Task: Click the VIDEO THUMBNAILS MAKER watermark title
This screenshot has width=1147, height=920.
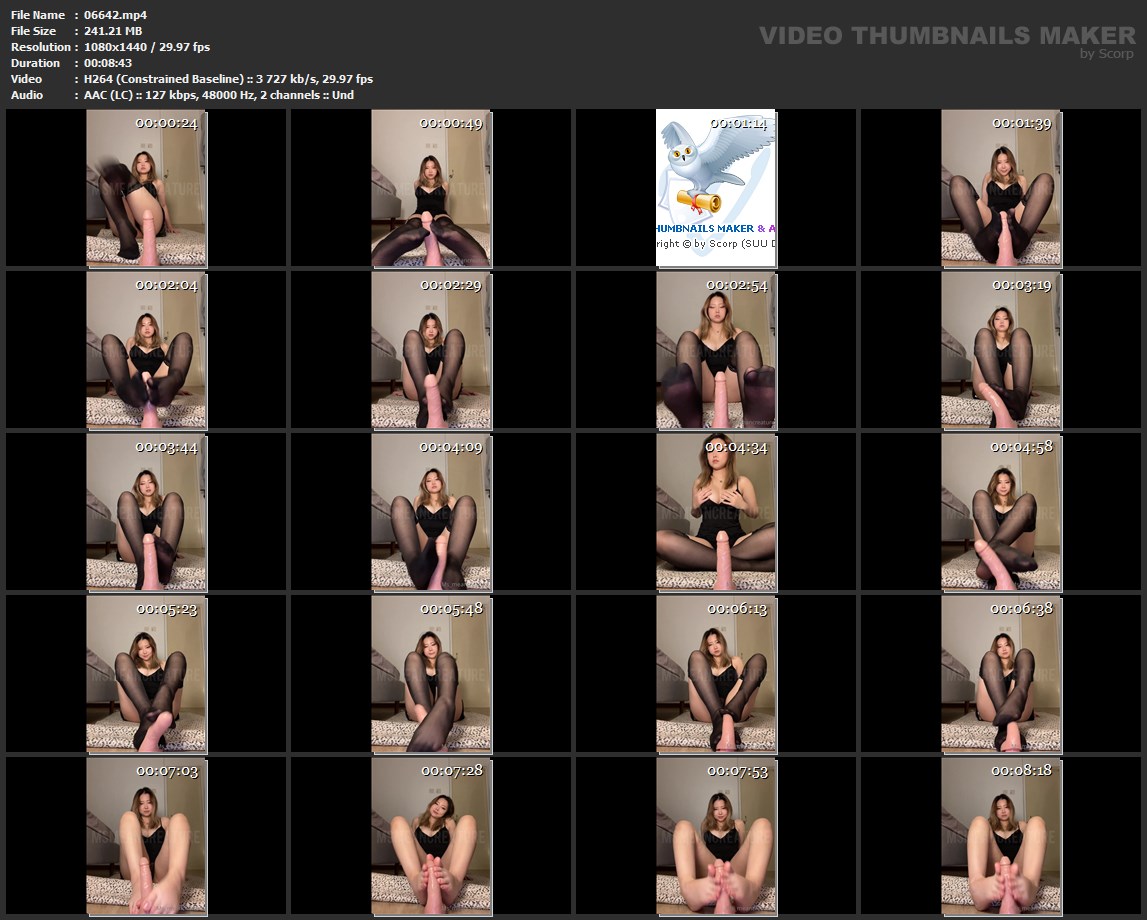Action: 946,36
